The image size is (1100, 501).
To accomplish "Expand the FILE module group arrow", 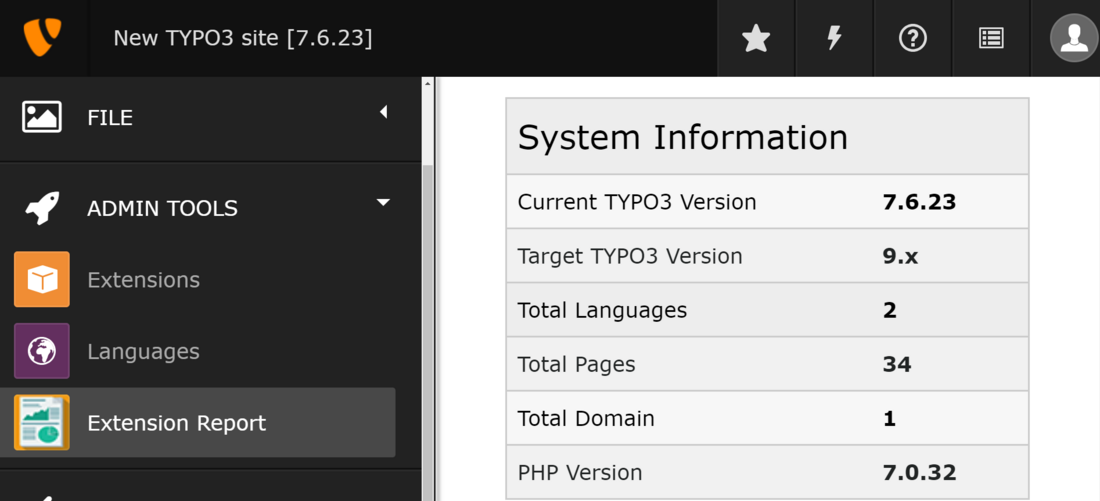I will coord(383,112).
